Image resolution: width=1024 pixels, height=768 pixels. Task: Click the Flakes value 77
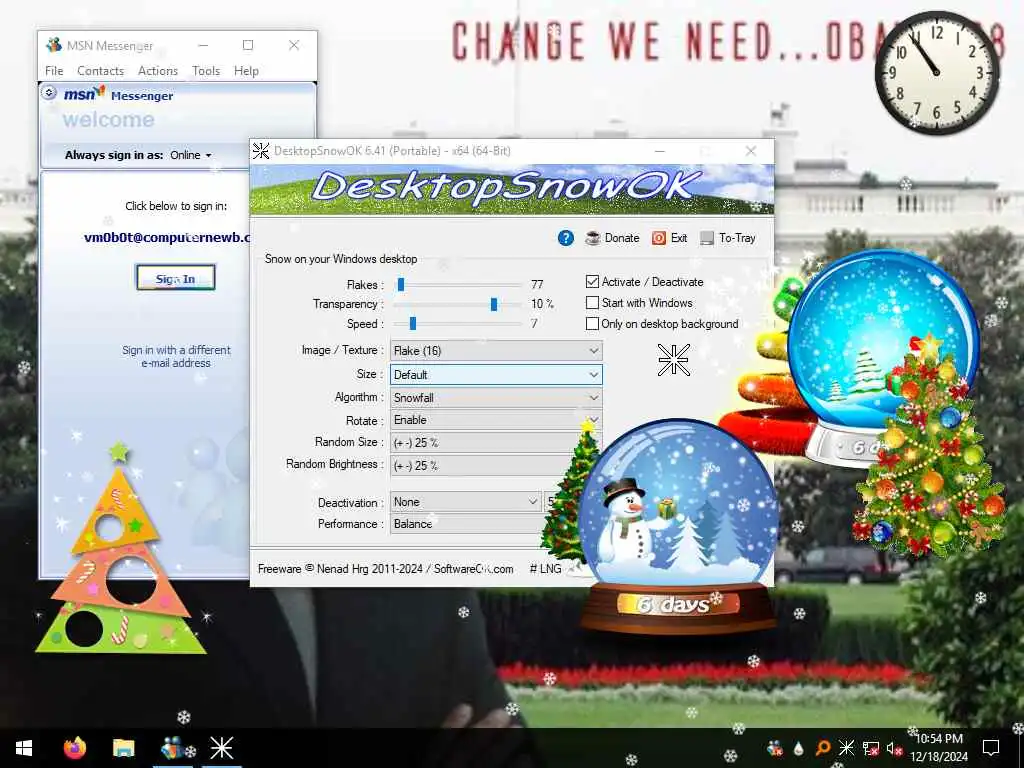click(x=537, y=284)
